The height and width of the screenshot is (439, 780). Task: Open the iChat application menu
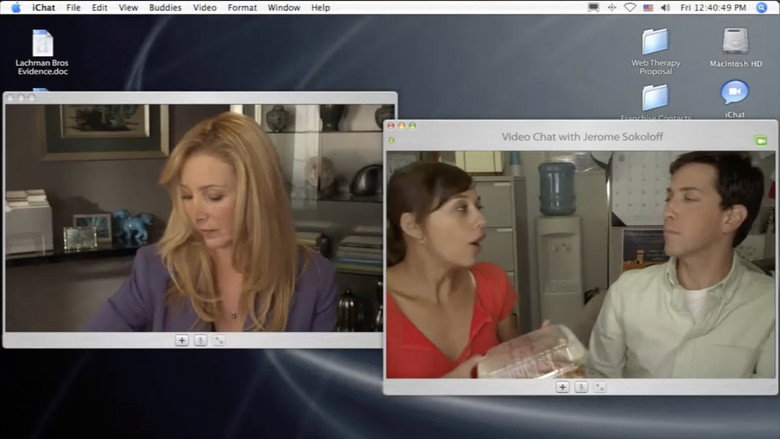click(x=44, y=7)
